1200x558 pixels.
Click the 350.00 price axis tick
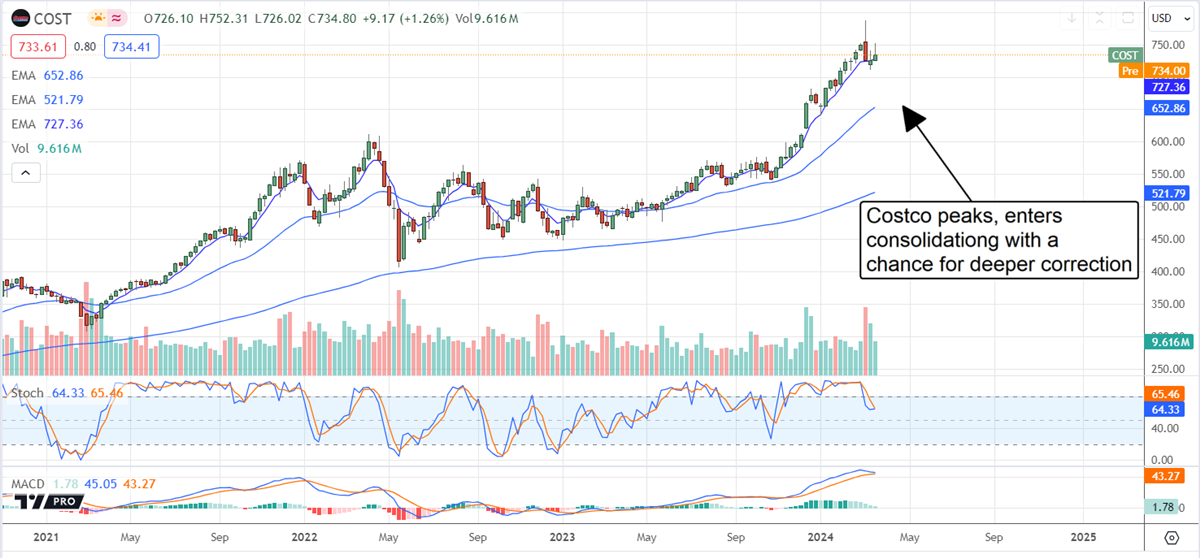click(1167, 303)
